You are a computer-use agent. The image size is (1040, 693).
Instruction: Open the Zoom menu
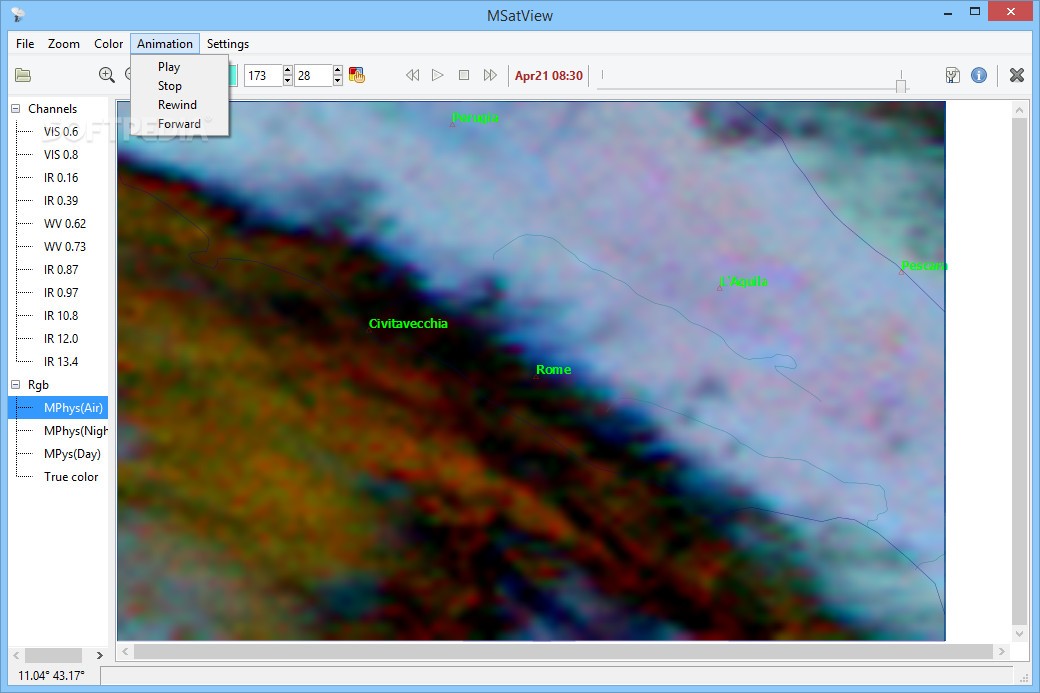pos(64,44)
